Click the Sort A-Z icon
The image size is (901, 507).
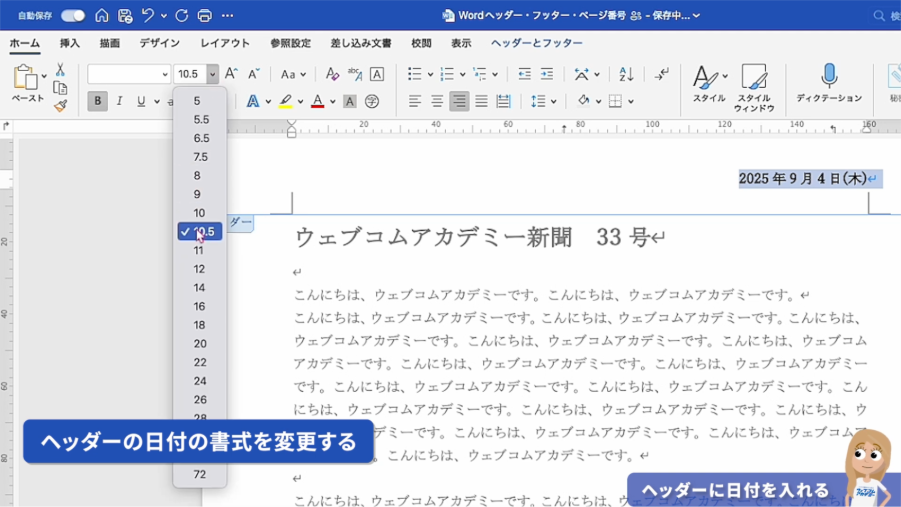click(x=626, y=74)
